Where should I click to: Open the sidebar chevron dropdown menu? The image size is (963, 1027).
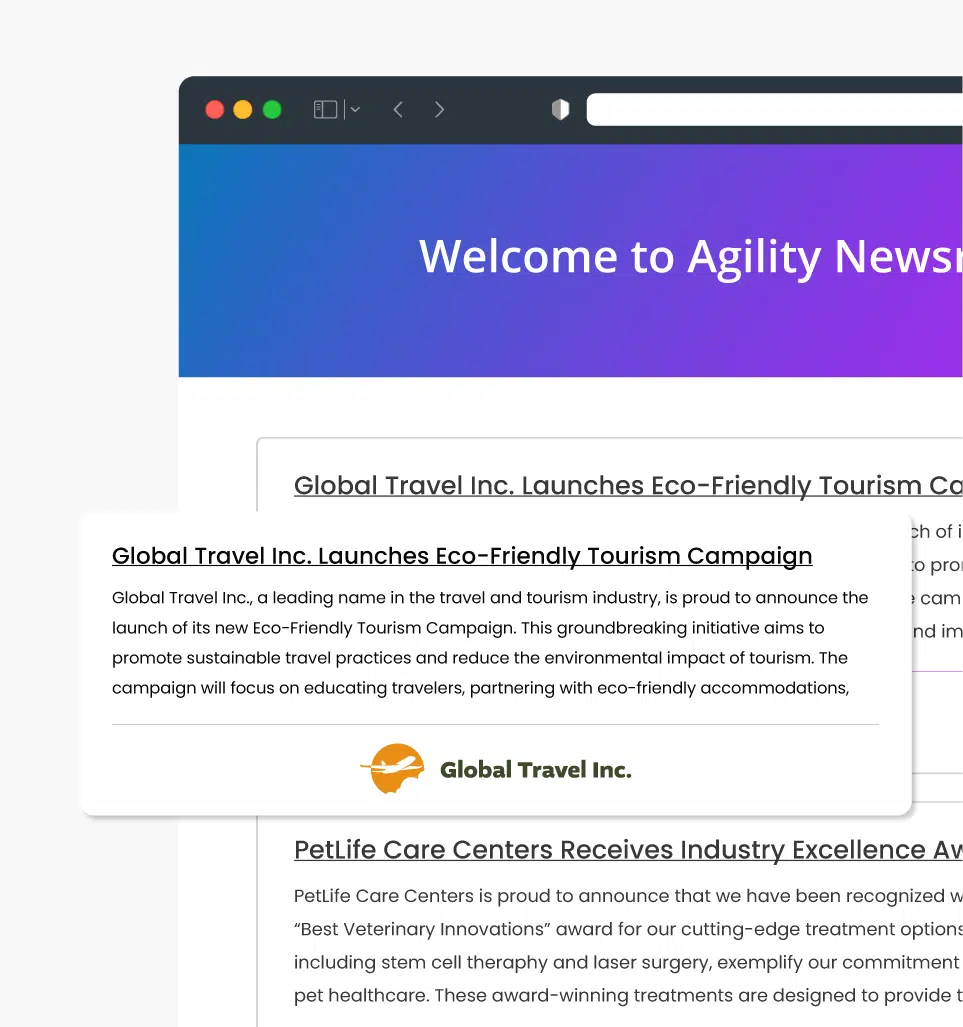[x=355, y=109]
